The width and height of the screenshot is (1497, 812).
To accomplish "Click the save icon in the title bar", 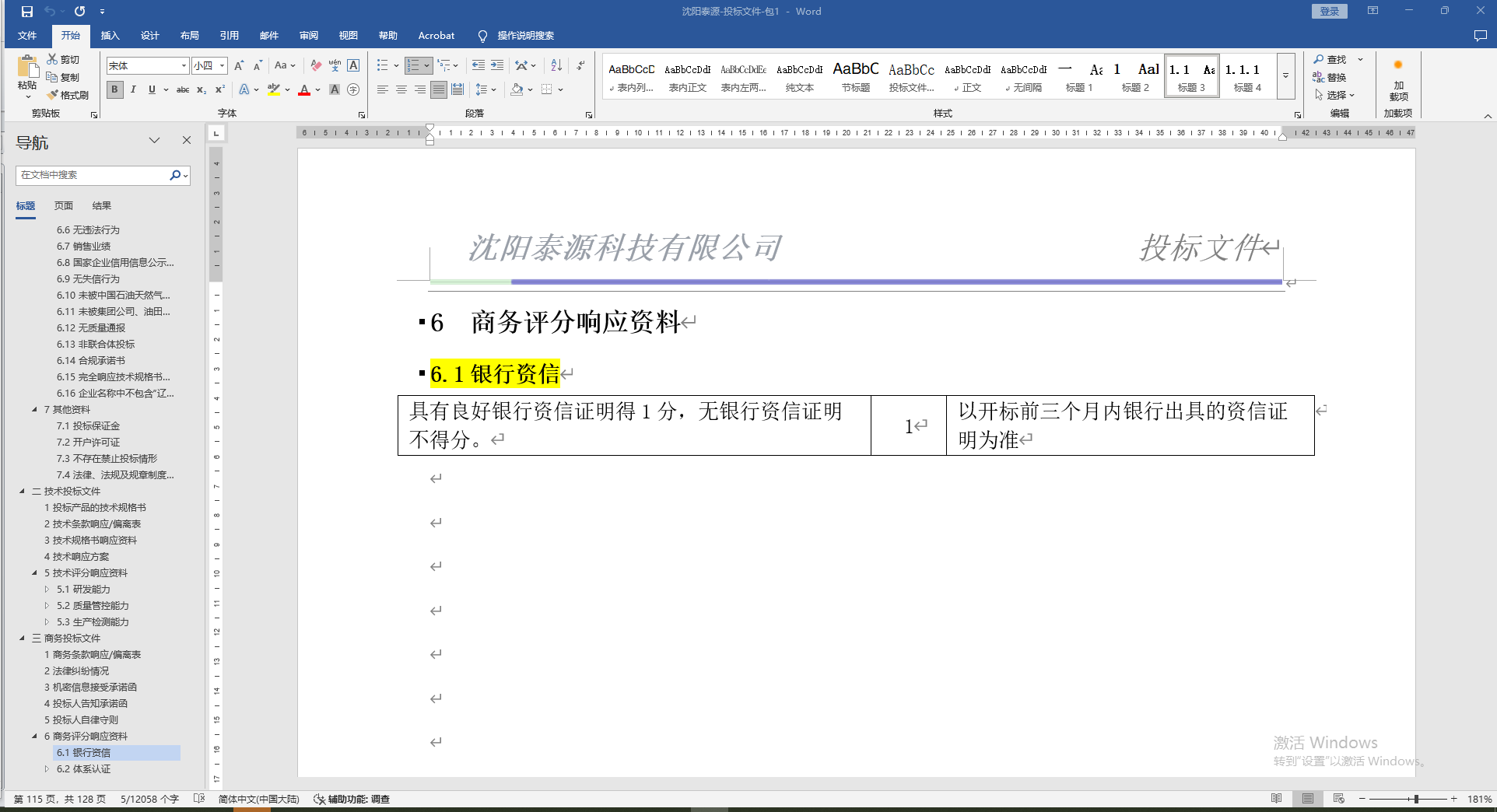I will click(27, 12).
